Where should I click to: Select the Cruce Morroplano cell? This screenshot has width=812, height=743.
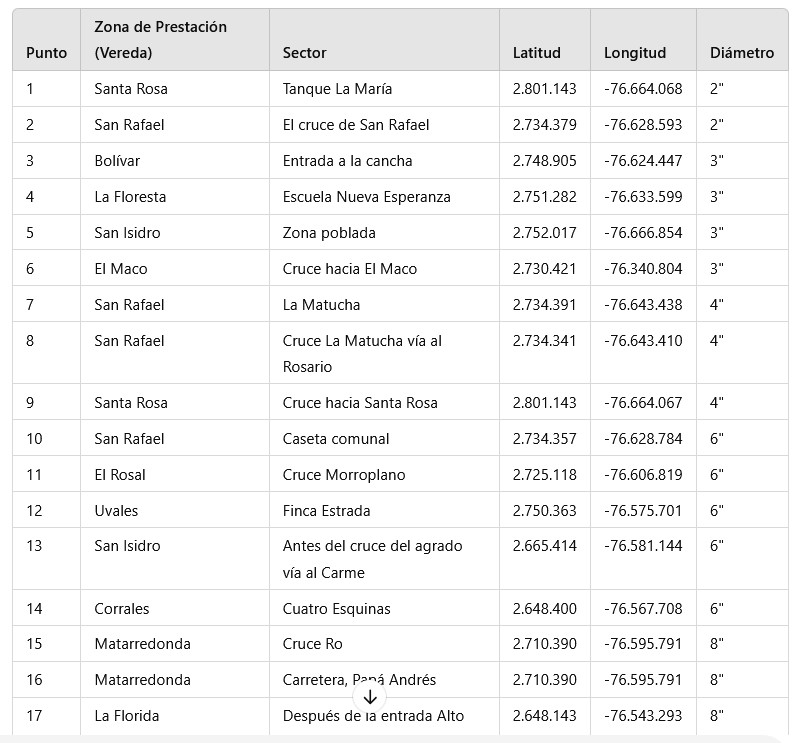tap(344, 475)
